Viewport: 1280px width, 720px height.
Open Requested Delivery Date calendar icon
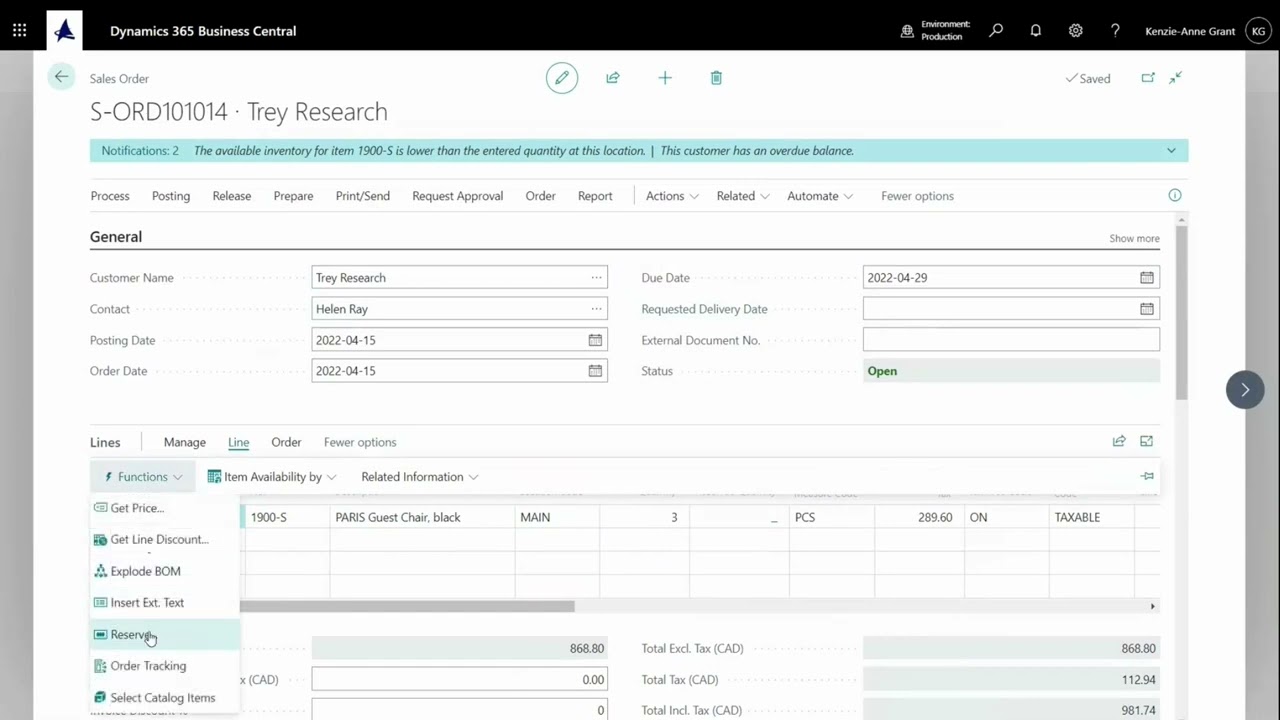point(1147,309)
